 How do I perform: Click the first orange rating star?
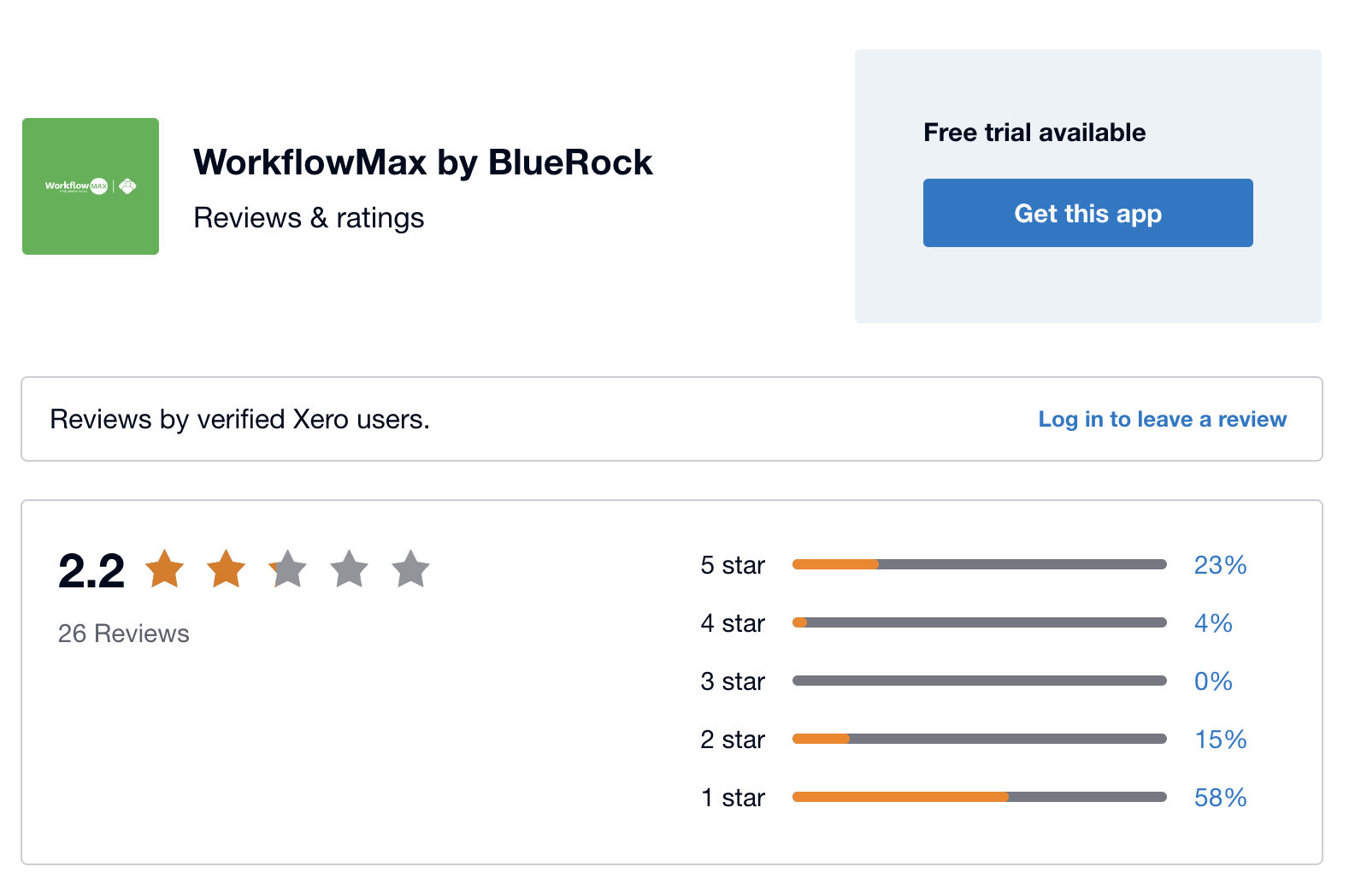[165, 569]
